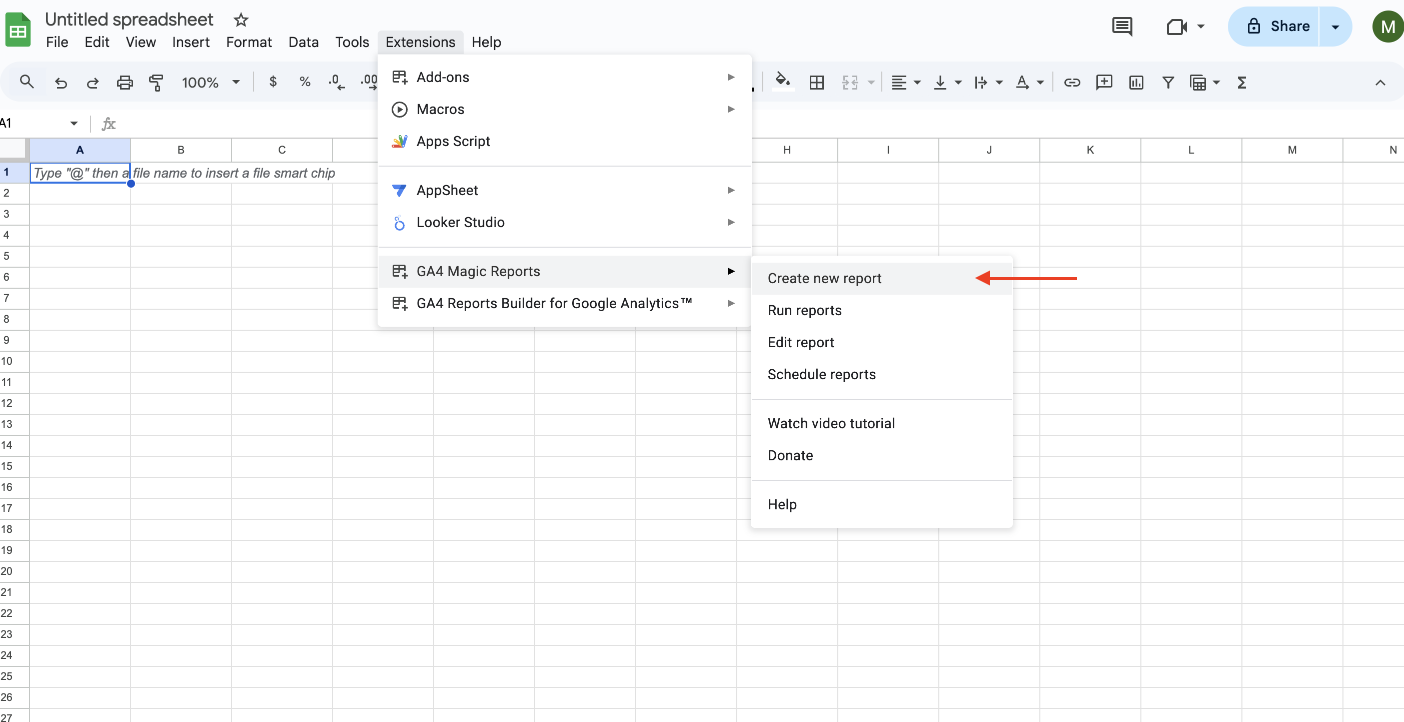Choose Run reports
Screen dimensions: 1404x722
tap(882, 310)
